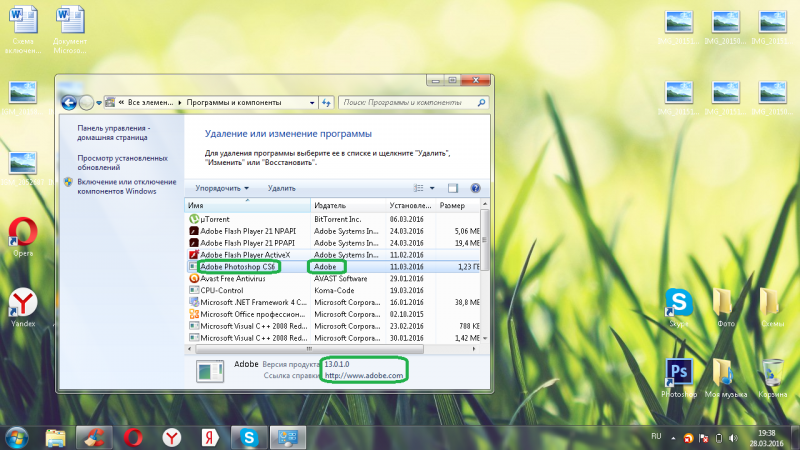Select the Фото desktop folder
This screenshot has height=450, width=800.
pos(725,307)
